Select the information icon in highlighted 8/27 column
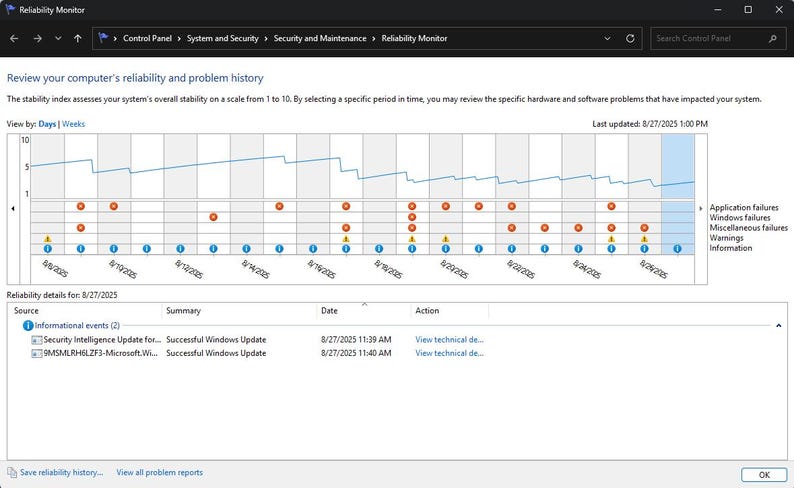The image size is (794, 488). pos(678,249)
